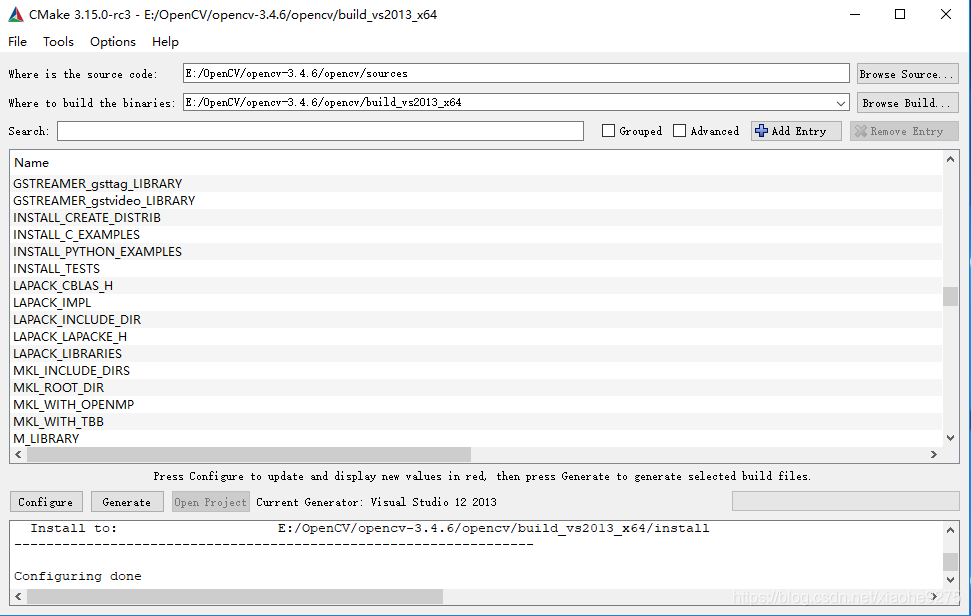Image resolution: width=971 pixels, height=616 pixels.
Task: Click variable list scroll-down arrow
Action: [x=951, y=438]
